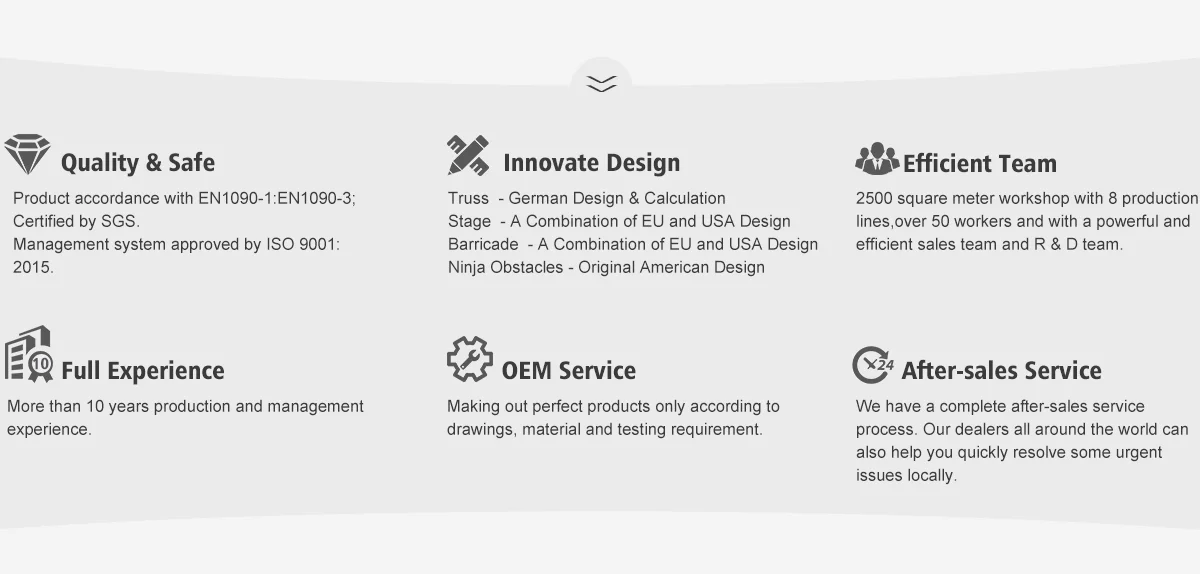Image resolution: width=1200 pixels, height=574 pixels.
Task: Select the Innovate Design heading
Action: click(591, 163)
